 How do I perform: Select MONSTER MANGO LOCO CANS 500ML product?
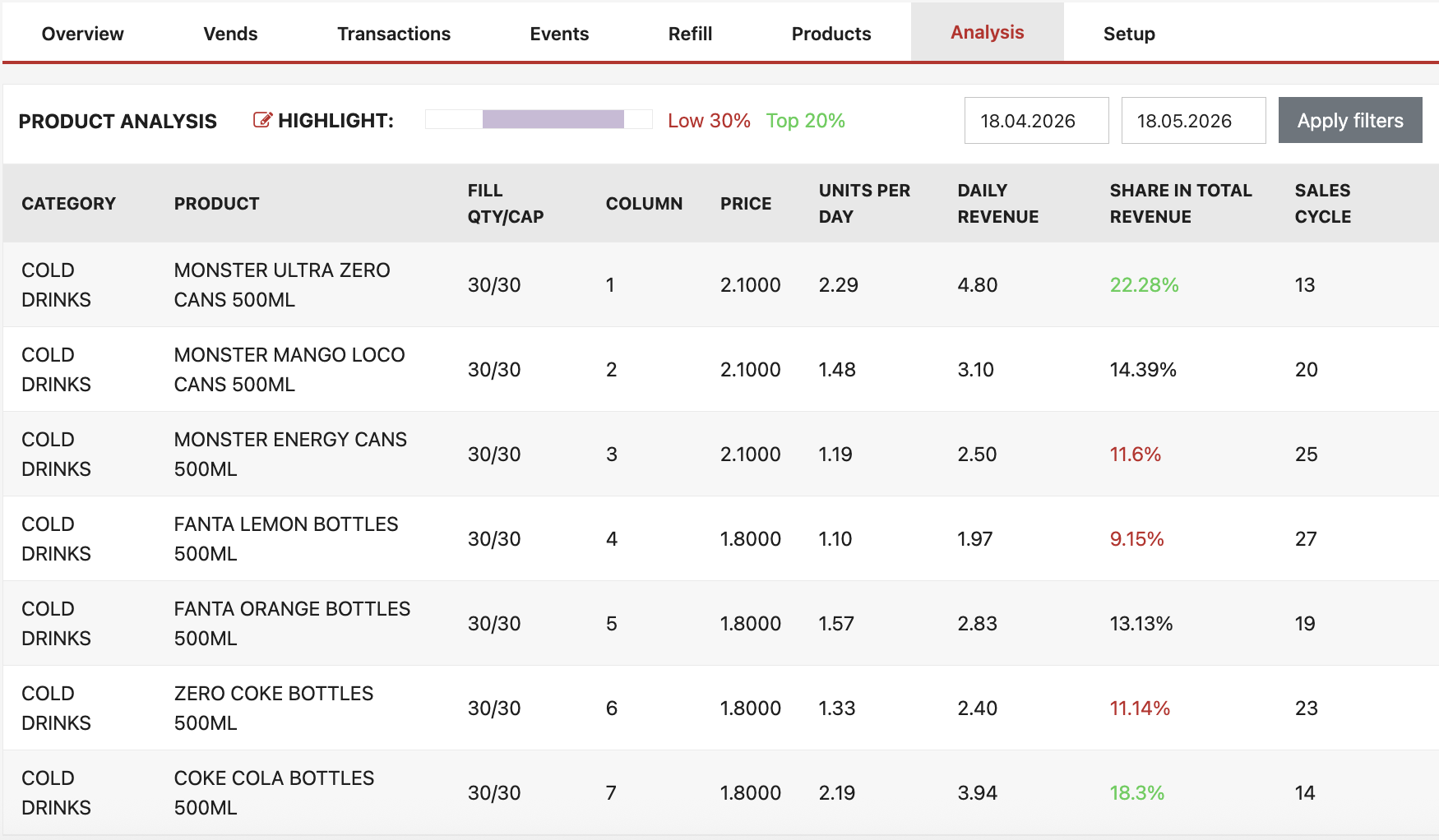[289, 369]
